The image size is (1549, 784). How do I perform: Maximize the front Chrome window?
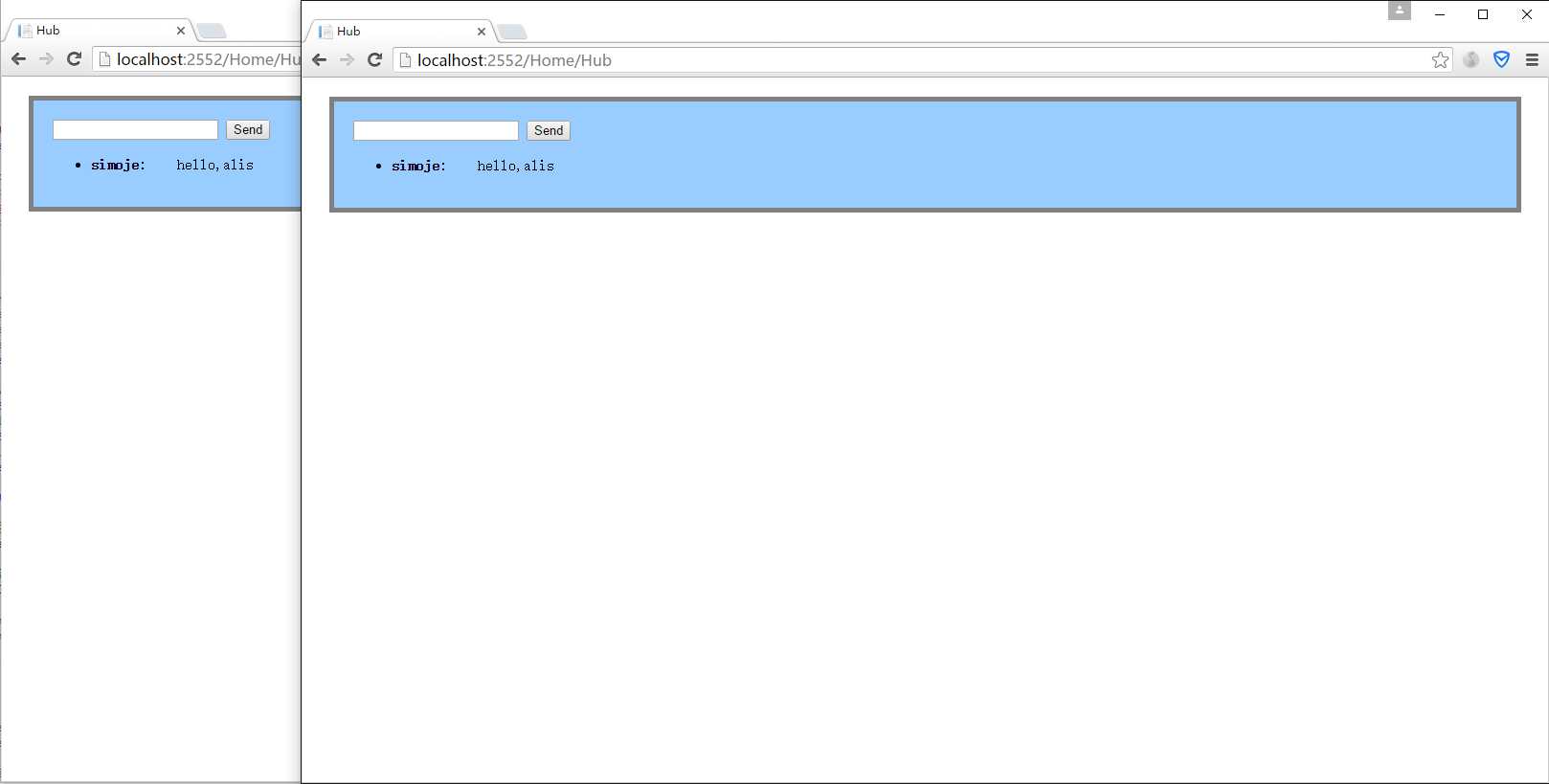pyautogui.click(x=1483, y=14)
